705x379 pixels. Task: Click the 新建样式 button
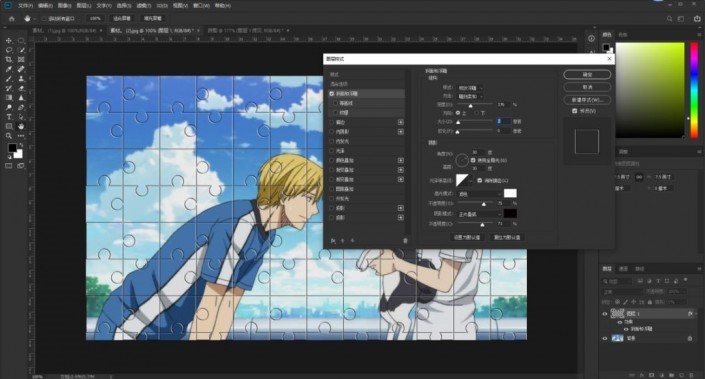point(587,99)
